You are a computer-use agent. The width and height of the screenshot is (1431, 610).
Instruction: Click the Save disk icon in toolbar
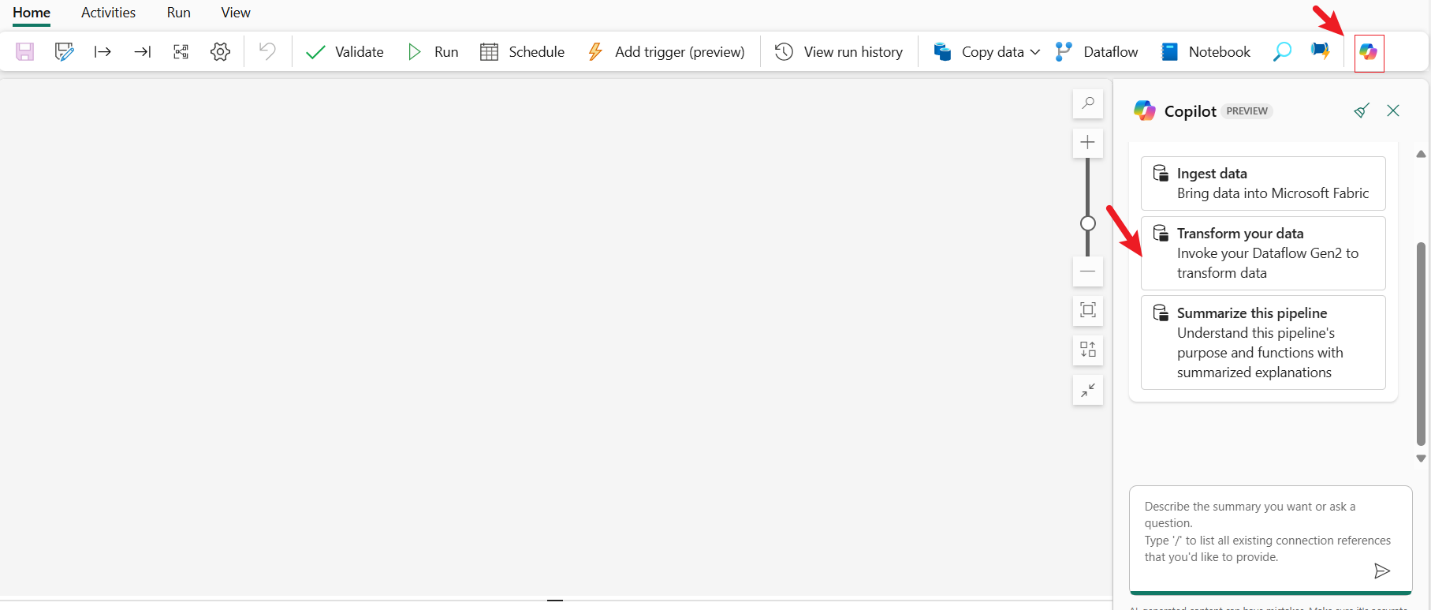click(25, 52)
